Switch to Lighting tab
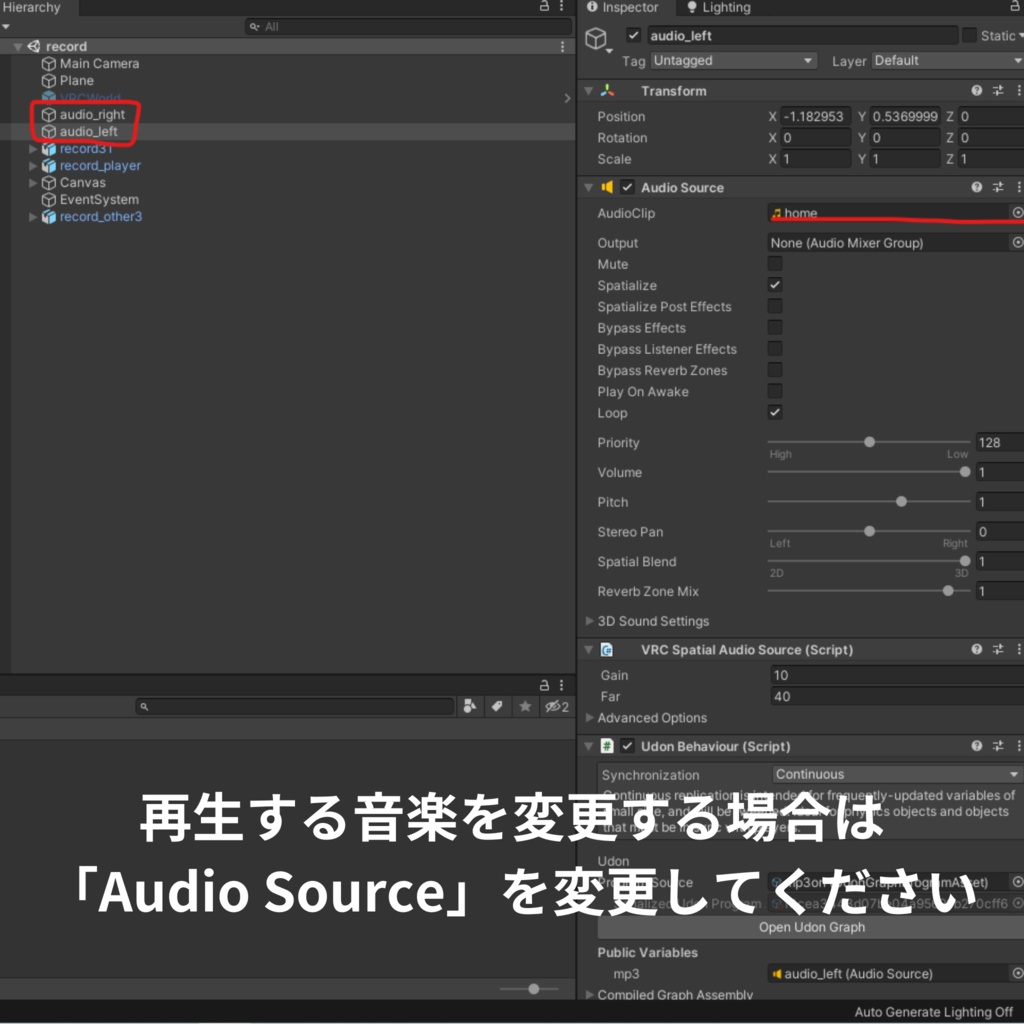 (719, 7)
